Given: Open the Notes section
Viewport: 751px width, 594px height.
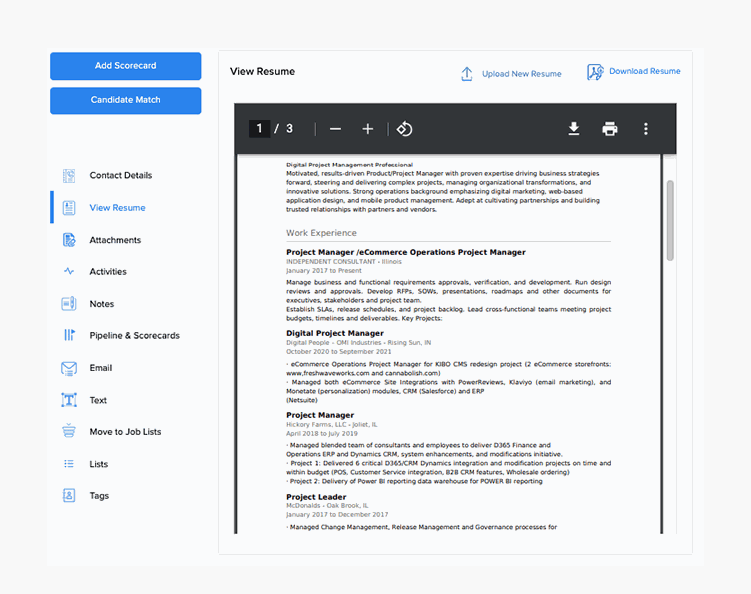Looking at the screenshot, I should (x=102, y=304).
